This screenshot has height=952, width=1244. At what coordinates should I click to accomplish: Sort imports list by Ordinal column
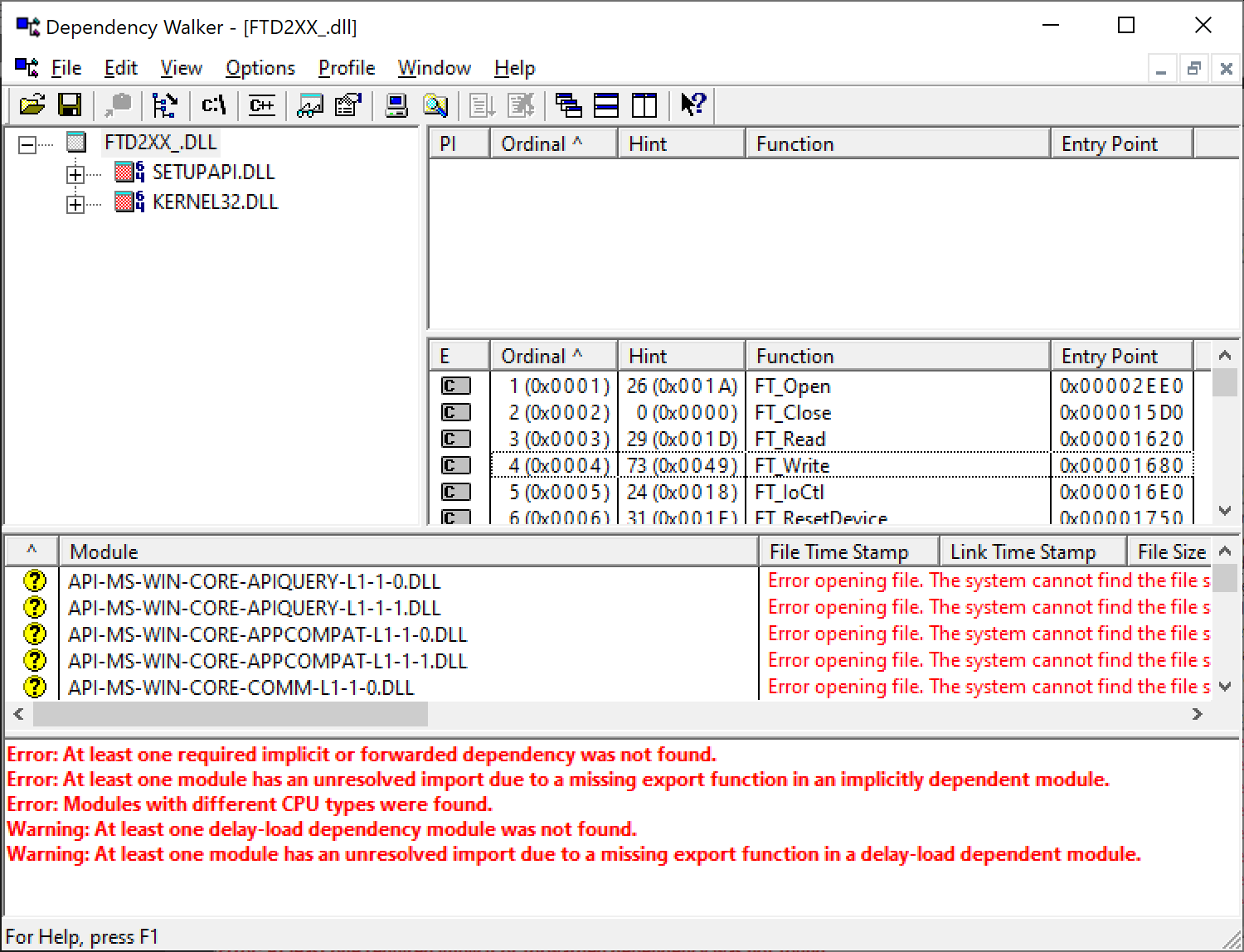pyautogui.click(x=554, y=143)
